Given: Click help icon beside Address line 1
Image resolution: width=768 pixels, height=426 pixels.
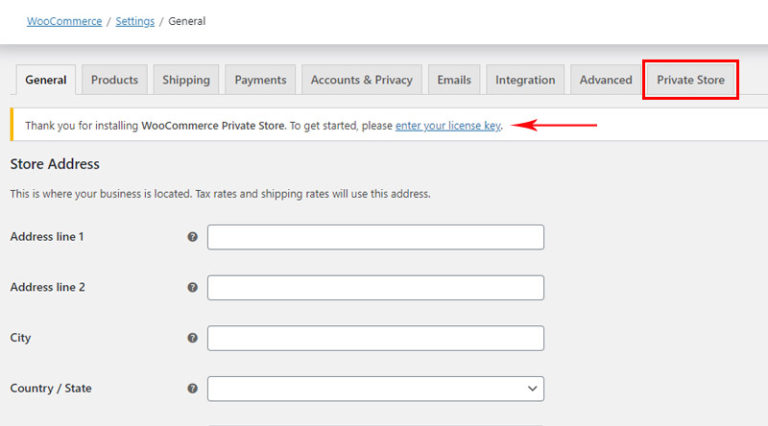Looking at the screenshot, I should 192,237.
